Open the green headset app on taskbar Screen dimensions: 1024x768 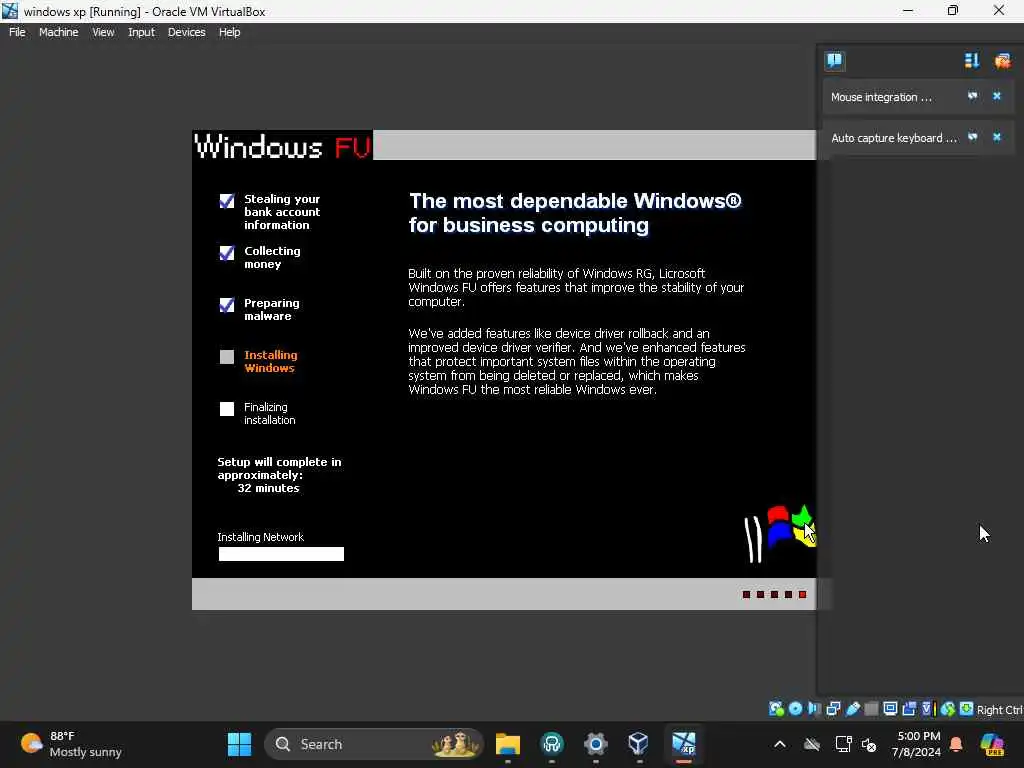coord(552,744)
